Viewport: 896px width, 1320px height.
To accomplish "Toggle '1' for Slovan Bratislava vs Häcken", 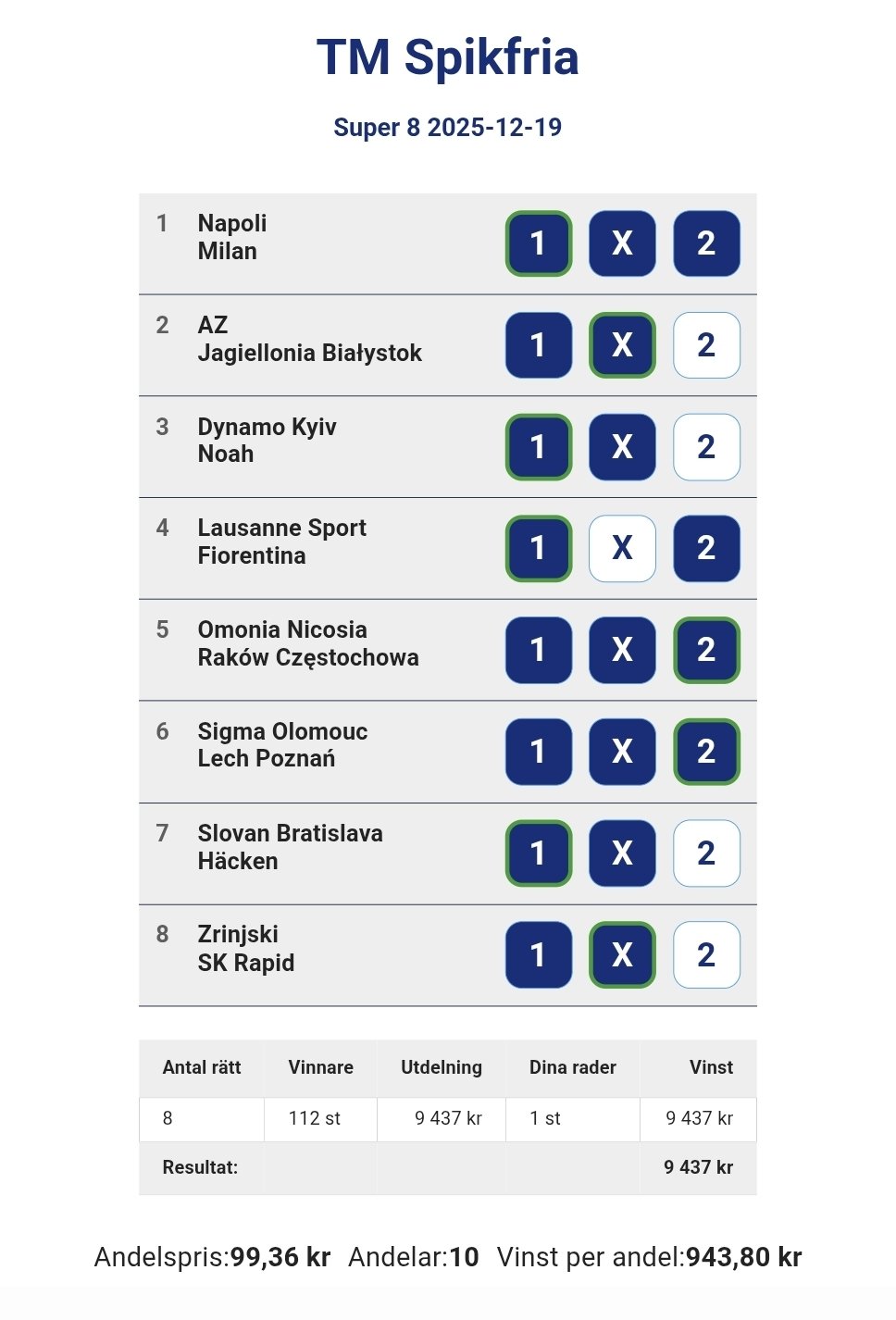I will click(x=539, y=853).
